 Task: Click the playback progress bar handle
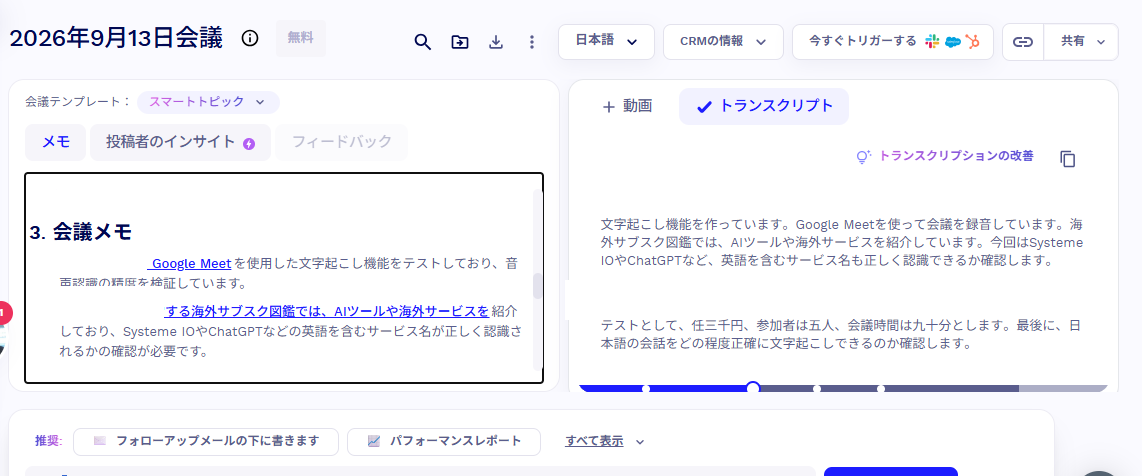tap(754, 388)
